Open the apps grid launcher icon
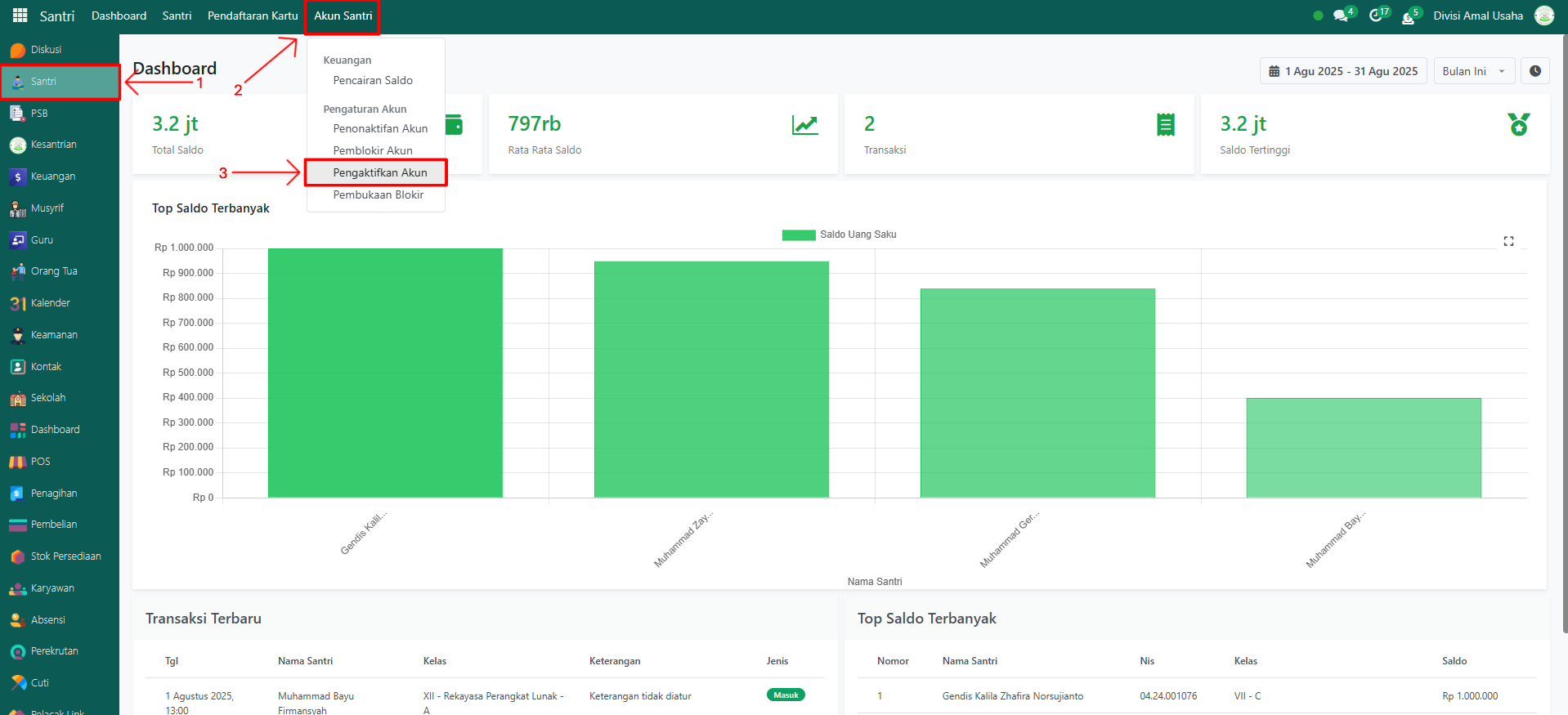 [x=20, y=16]
